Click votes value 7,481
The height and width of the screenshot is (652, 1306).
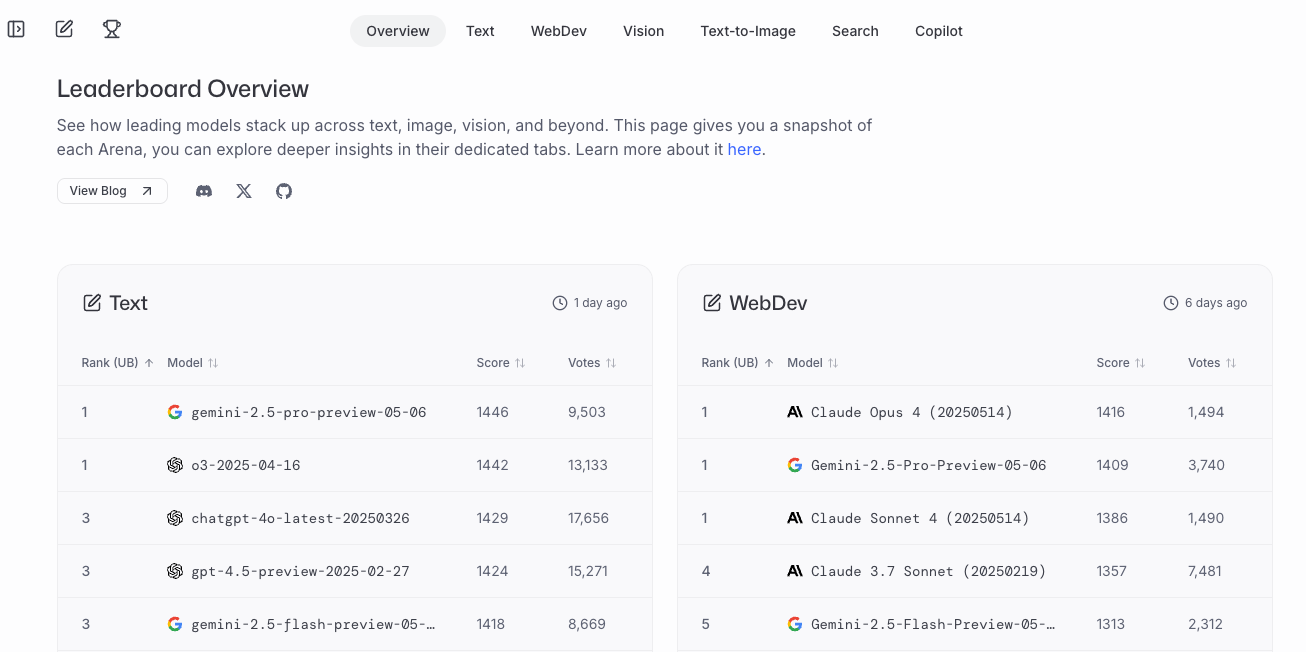point(1205,571)
